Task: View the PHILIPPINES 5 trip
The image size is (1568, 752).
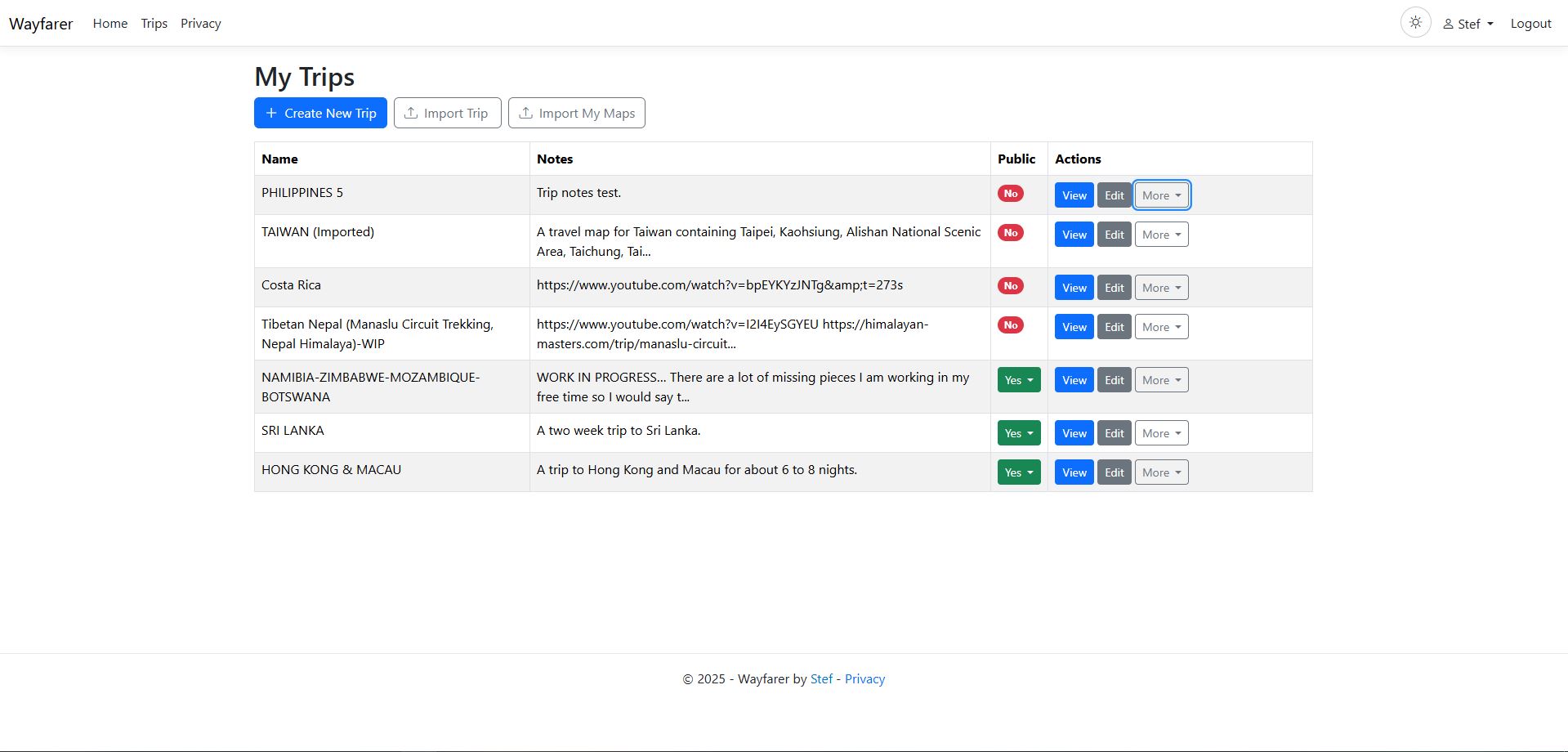Action: coord(1074,195)
